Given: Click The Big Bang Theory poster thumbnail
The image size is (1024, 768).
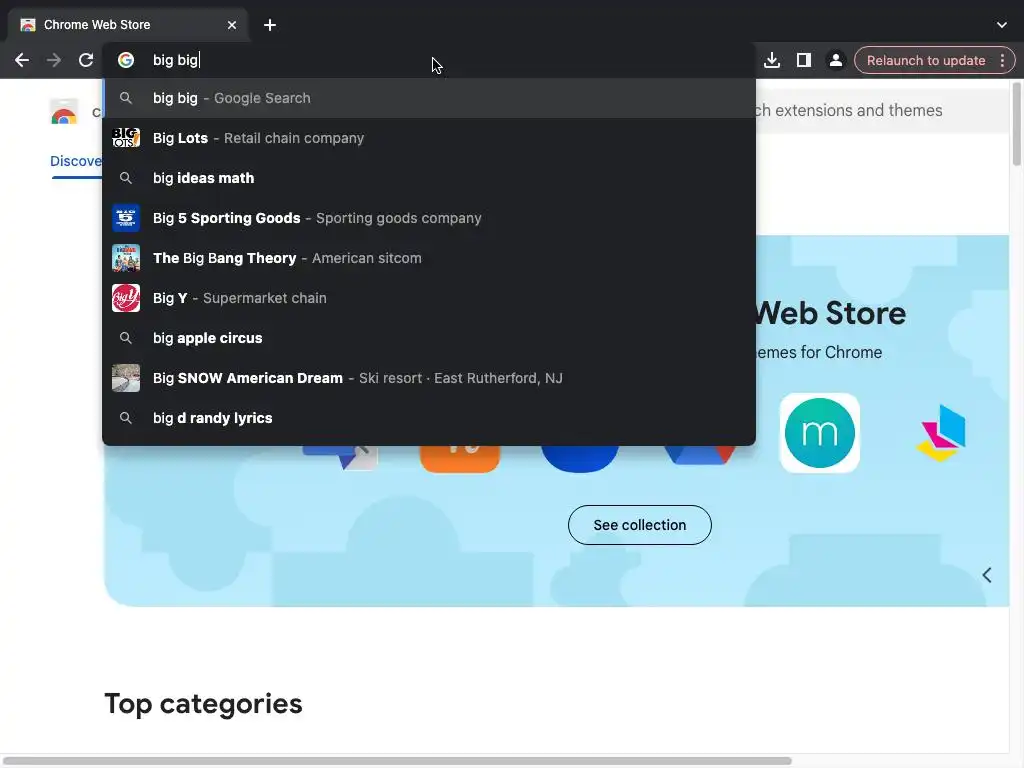Looking at the screenshot, I should click(126, 258).
